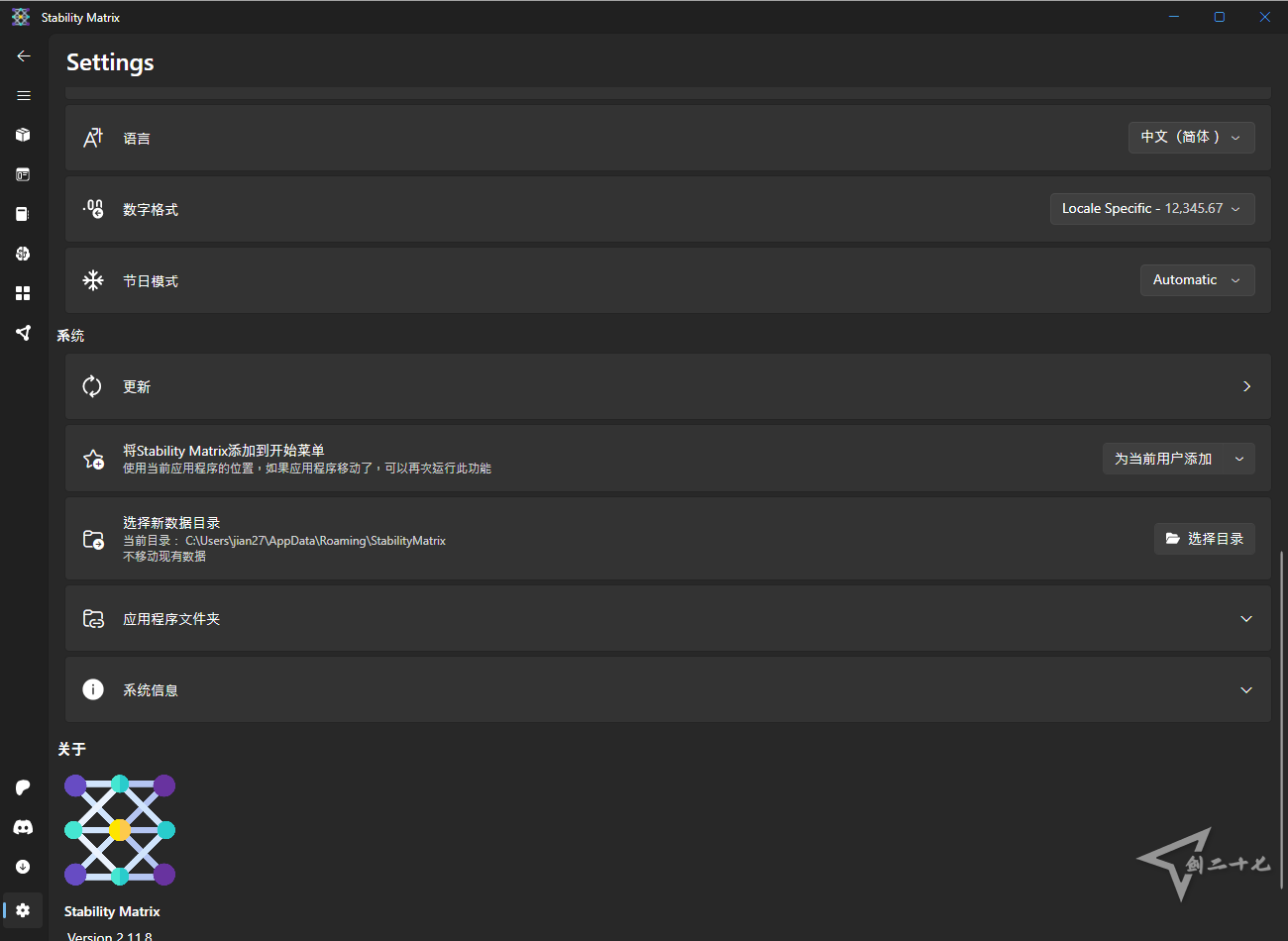This screenshot has width=1288, height=941.
Task: Click the number format icon beside 数字格式
Action: point(93,209)
